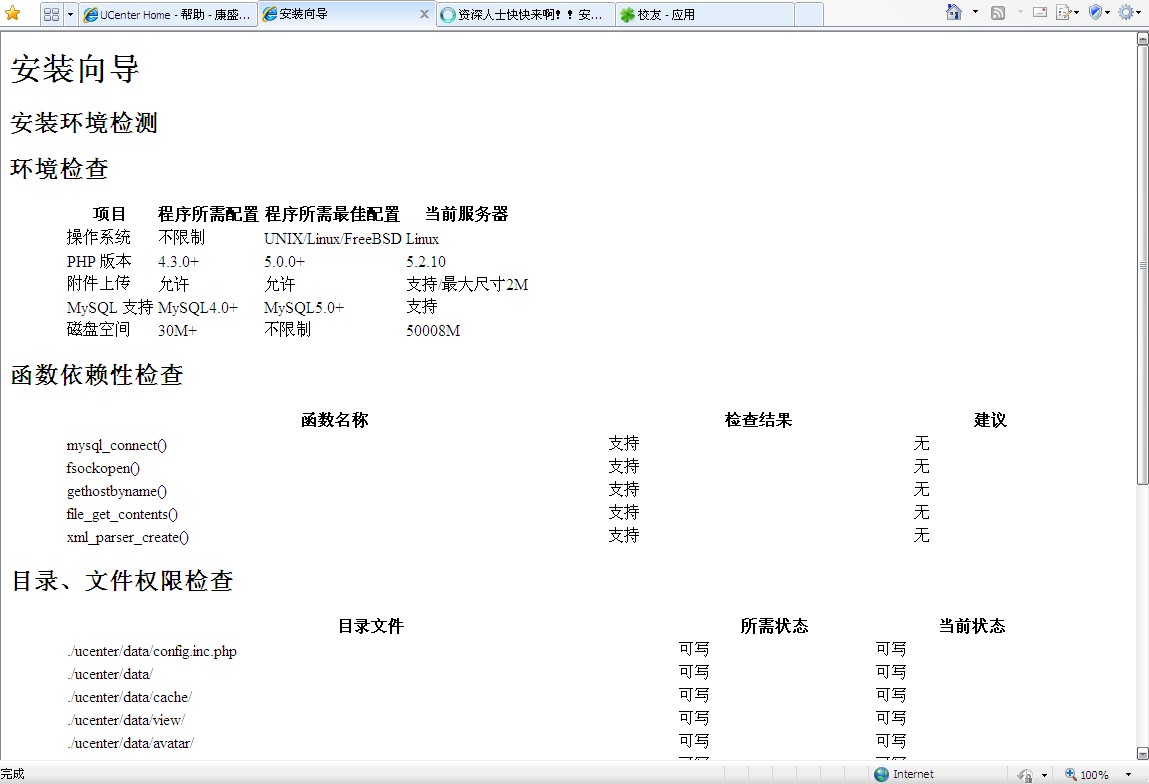Expand the Page menu dropdown arrow
The image size is (1149, 784).
(1076, 12)
